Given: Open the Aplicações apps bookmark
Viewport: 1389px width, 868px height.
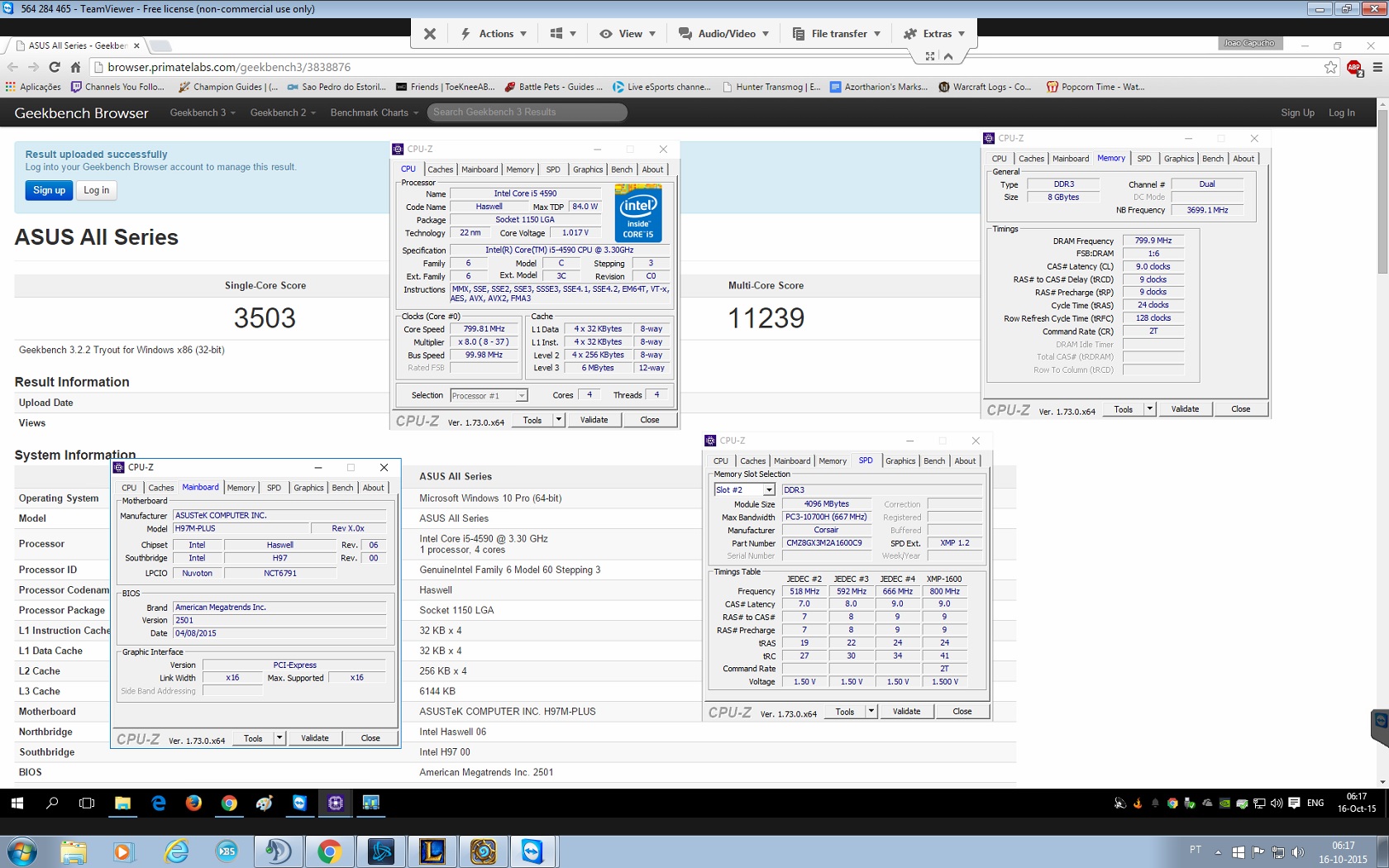Looking at the screenshot, I should pos(33,87).
